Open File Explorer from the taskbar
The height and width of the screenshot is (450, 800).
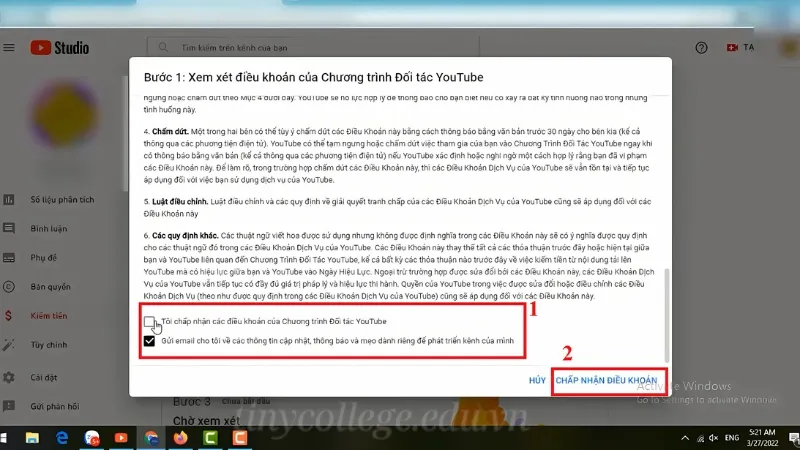coord(32,438)
